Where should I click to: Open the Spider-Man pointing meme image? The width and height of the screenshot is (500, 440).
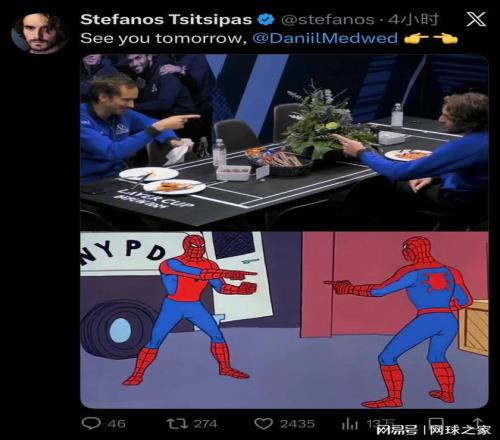tap(284, 320)
